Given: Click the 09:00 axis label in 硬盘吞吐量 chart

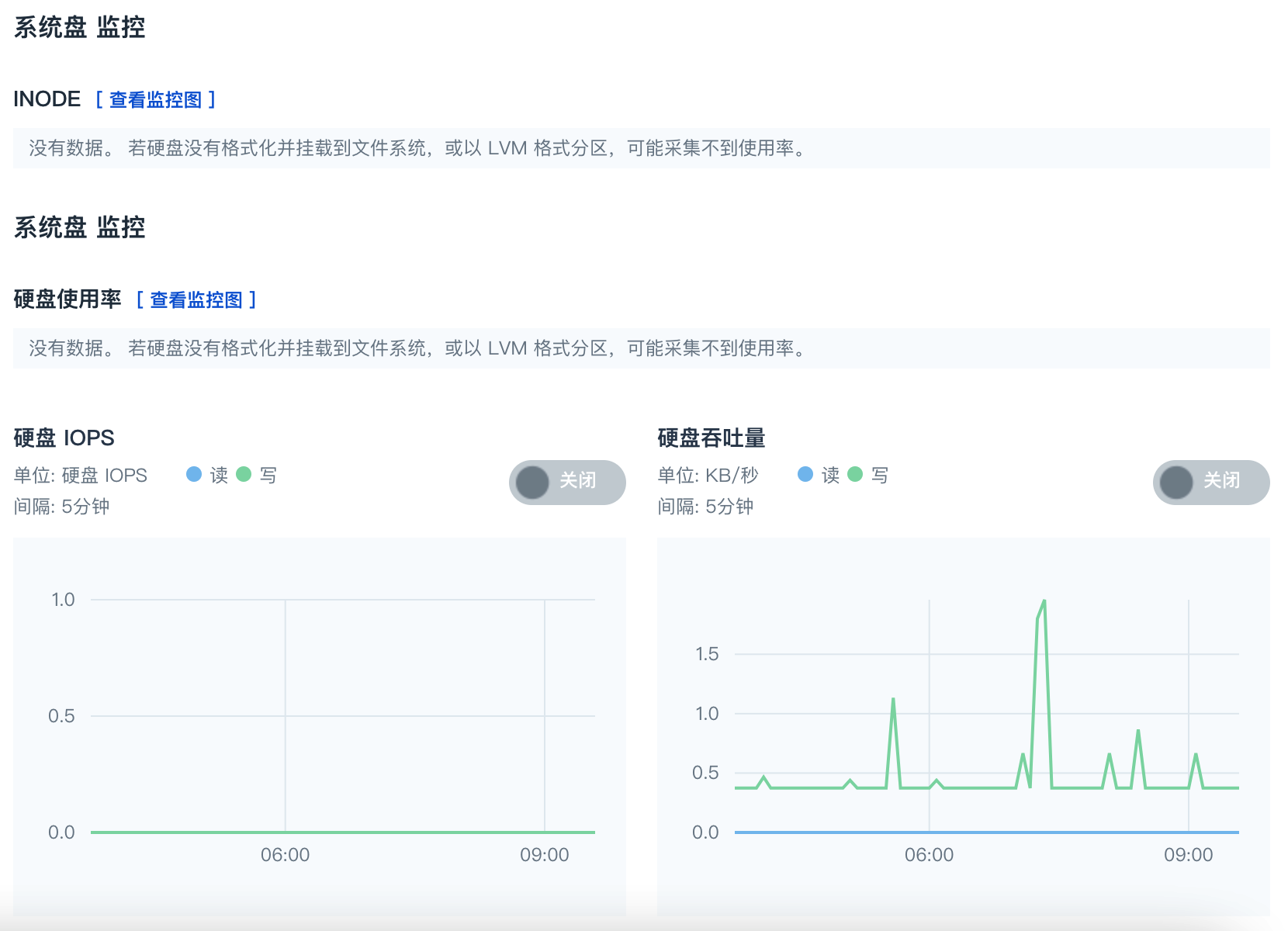Looking at the screenshot, I should pos(1188,855).
